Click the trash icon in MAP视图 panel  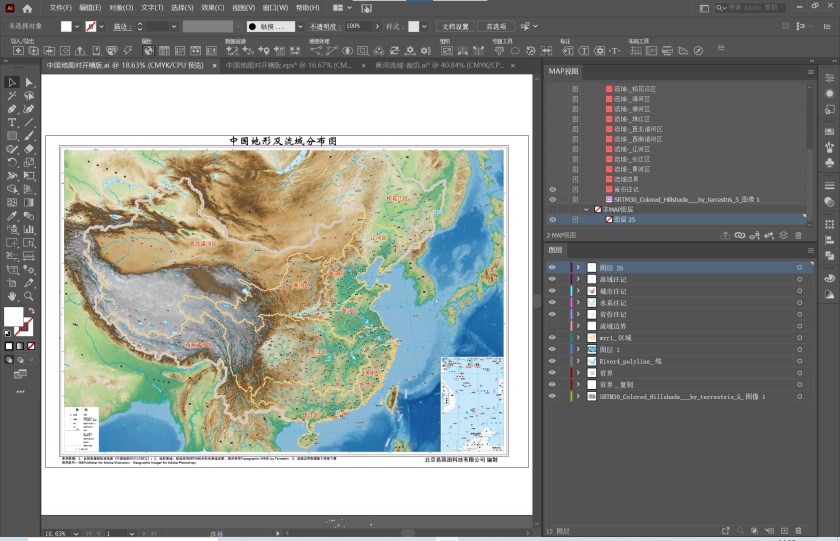tap(798, 235)
